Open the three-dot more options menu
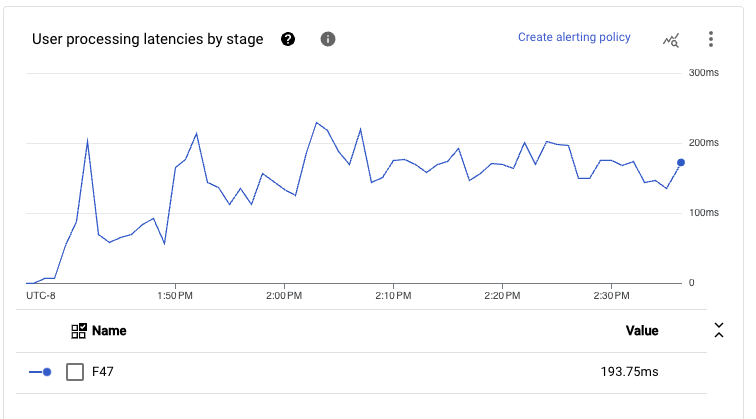Image resolution: width=756 pixels, height=419 pixels. coord(711,39)
